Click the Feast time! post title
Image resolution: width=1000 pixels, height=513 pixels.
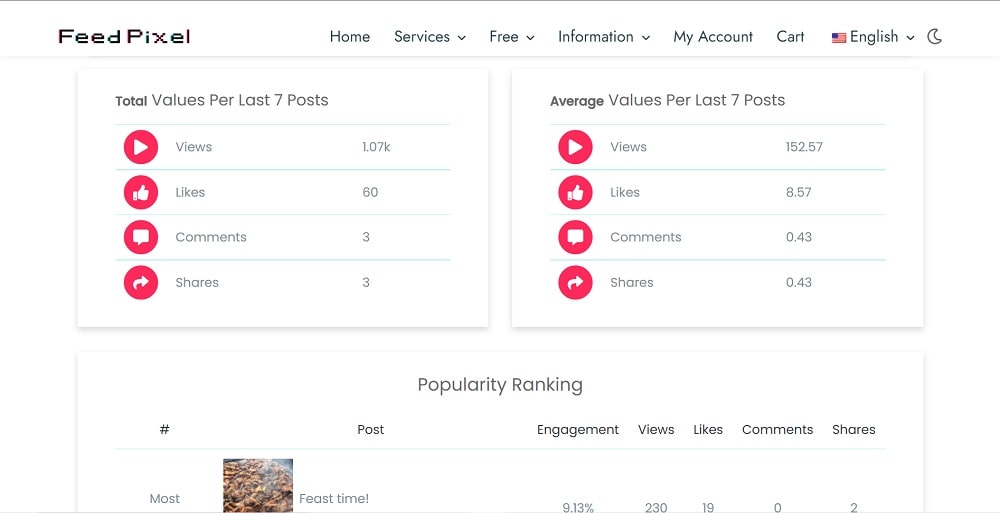(334, 499)
